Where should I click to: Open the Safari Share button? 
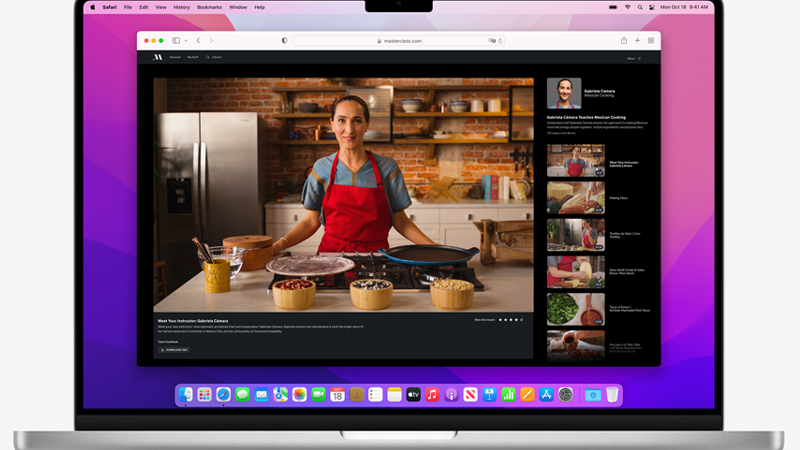pos(623,40)
